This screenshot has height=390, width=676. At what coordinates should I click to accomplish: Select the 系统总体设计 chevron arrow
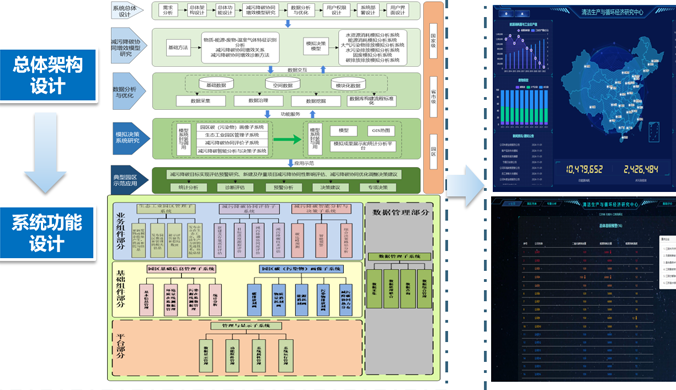coord(127,11)
